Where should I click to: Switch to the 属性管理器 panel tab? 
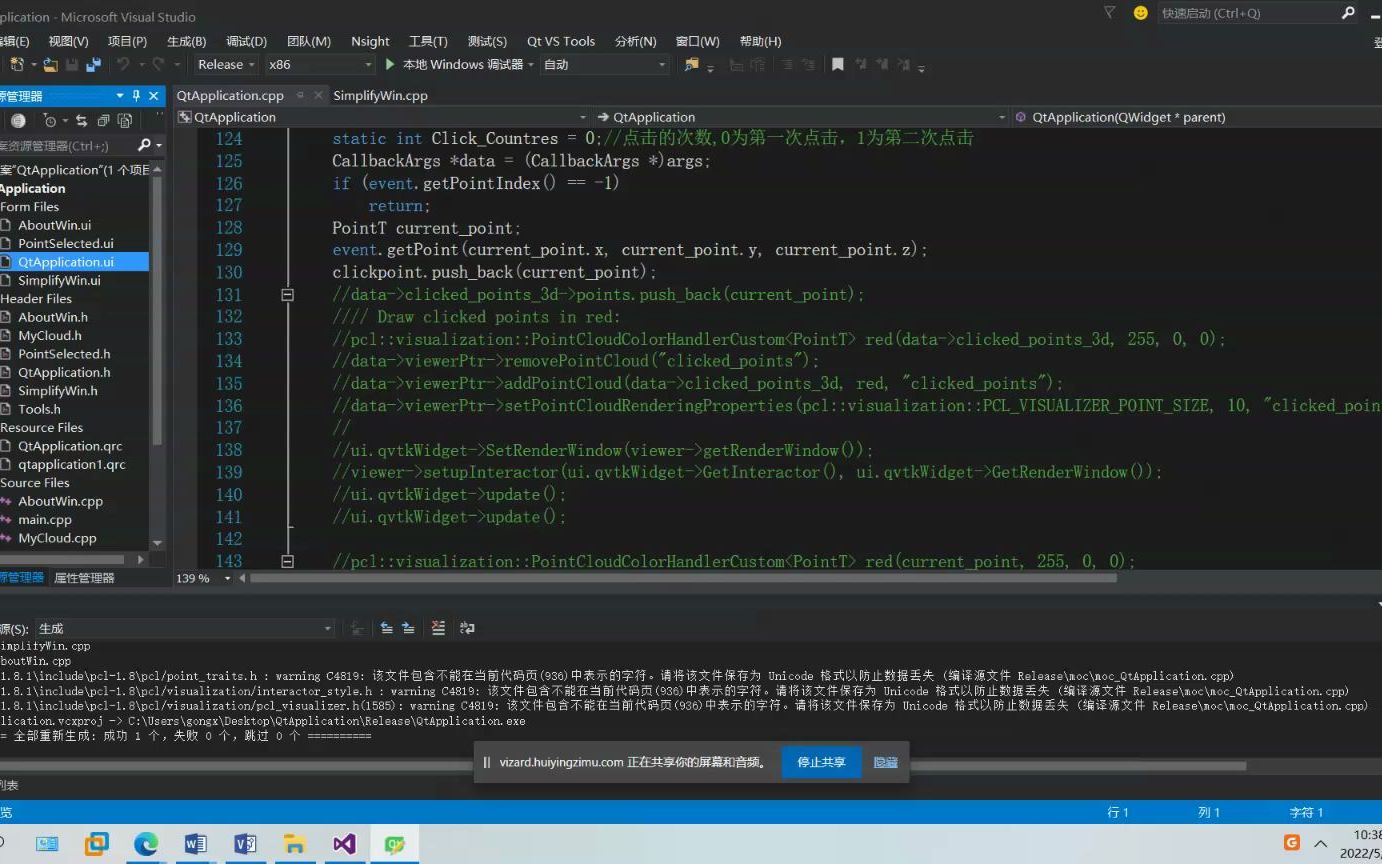click(84, 578)
